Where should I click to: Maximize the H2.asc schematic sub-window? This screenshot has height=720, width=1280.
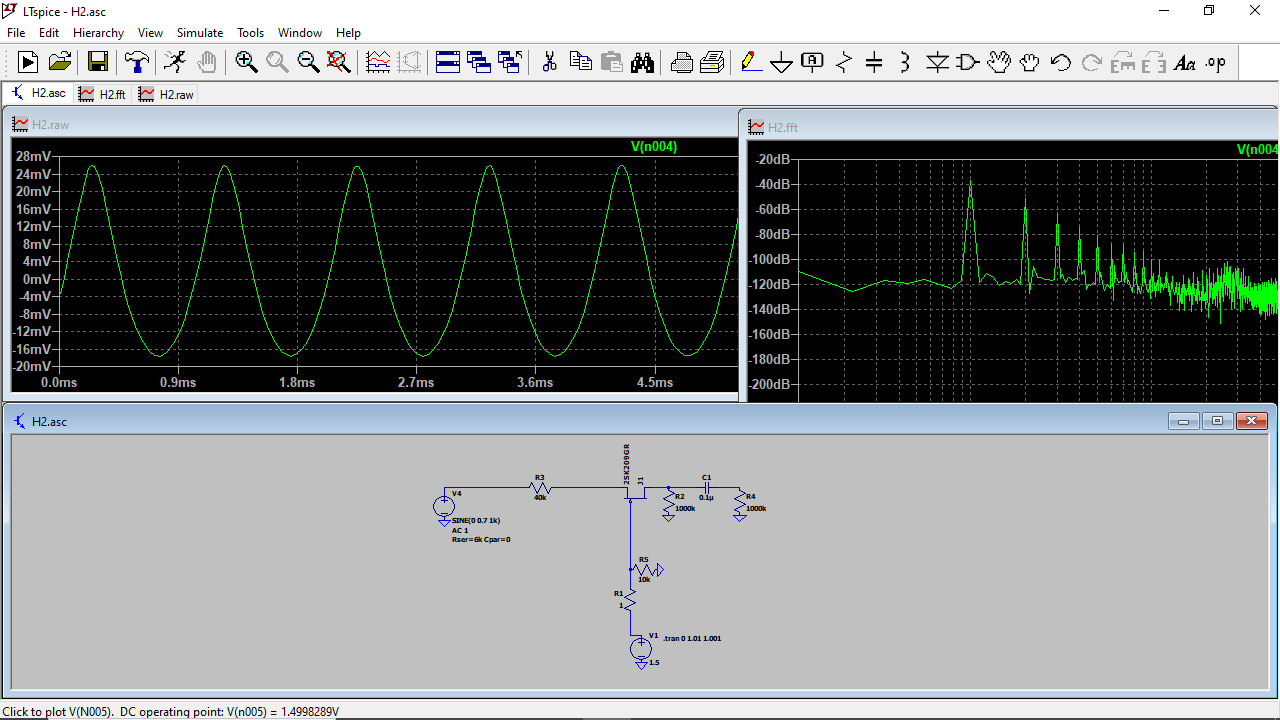(x=1217, y=421)
